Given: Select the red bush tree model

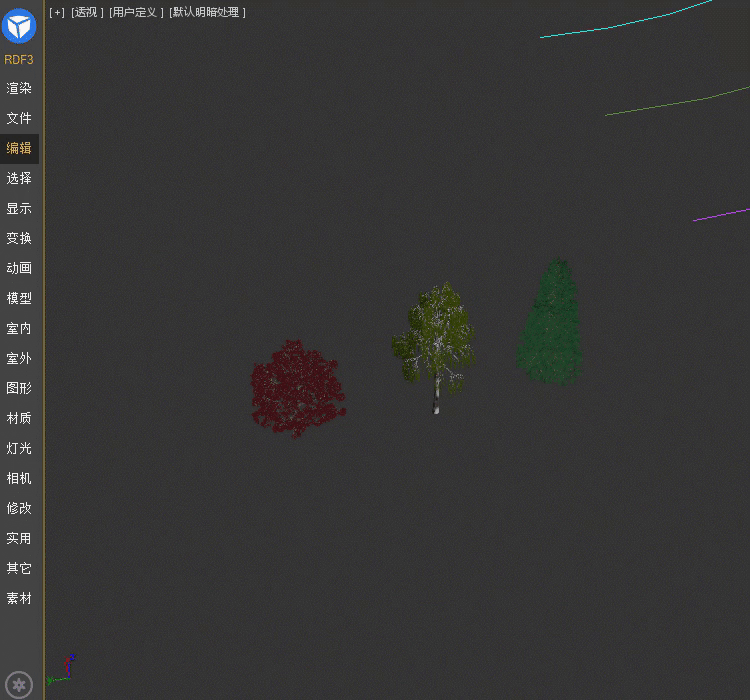Looking at the screenshot, I should point(298,389).
